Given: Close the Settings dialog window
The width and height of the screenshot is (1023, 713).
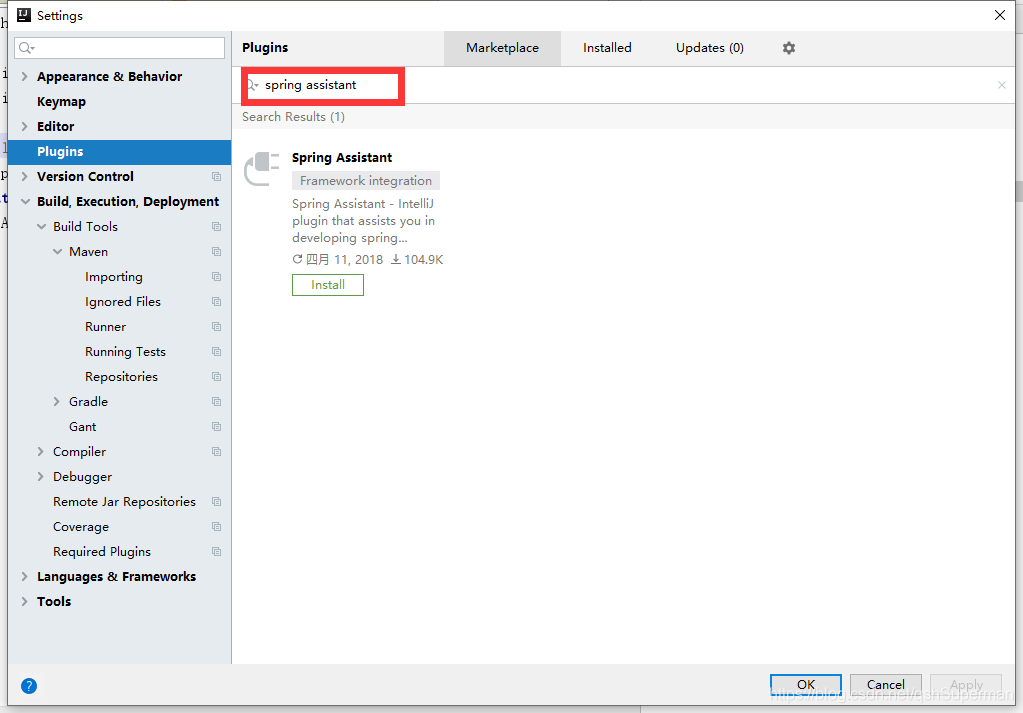Looking at the screenshot, I should click(1000, 15).
